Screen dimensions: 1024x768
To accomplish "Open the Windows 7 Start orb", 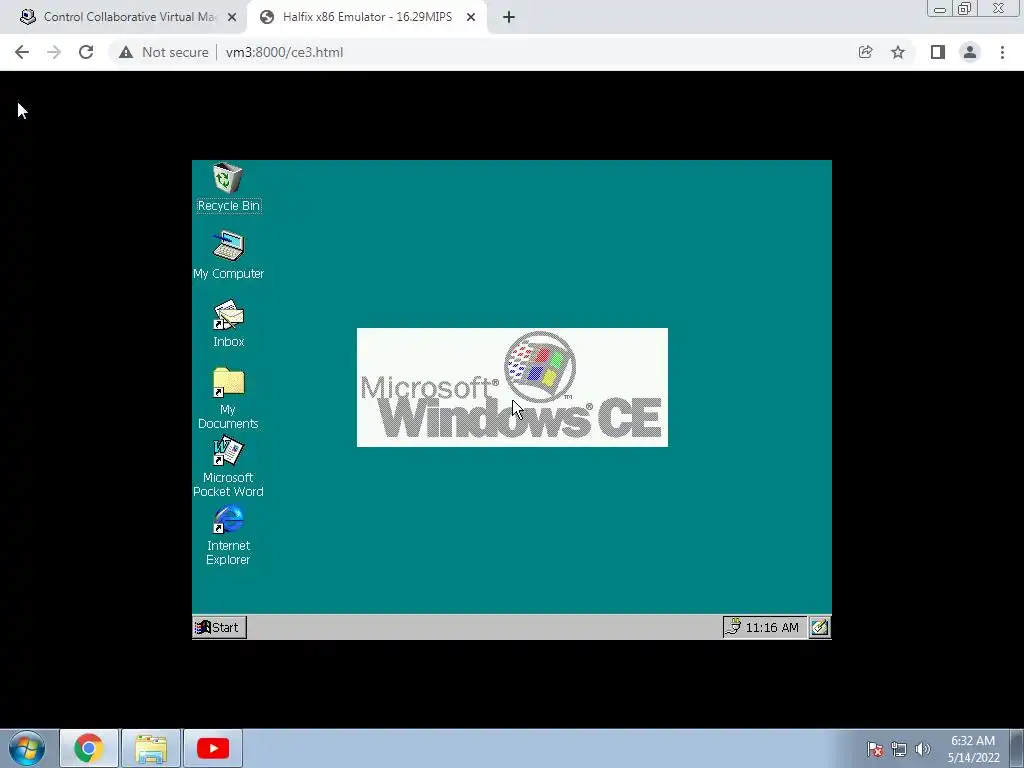I will pyautogui.click(x=27, y=748).
